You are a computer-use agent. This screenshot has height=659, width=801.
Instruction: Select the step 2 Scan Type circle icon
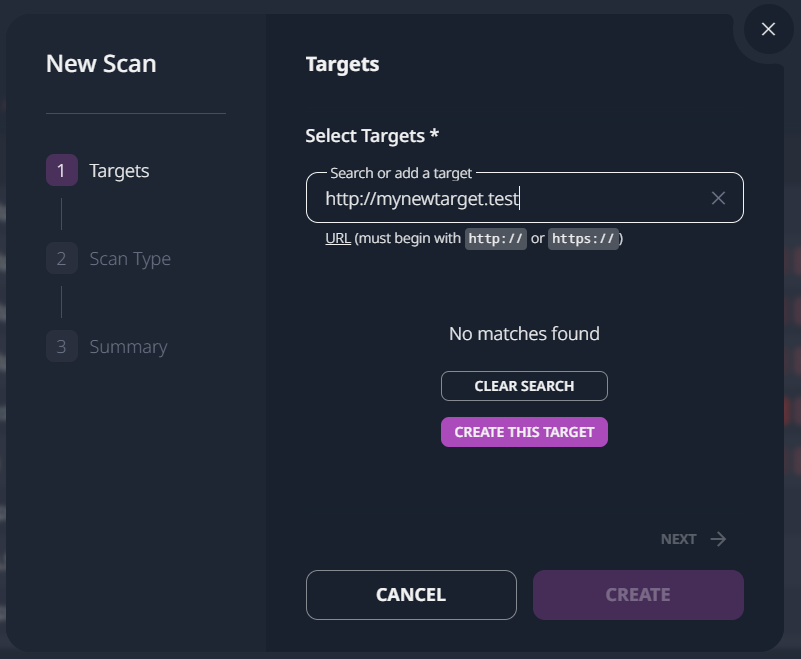click(x=62, y=258)
